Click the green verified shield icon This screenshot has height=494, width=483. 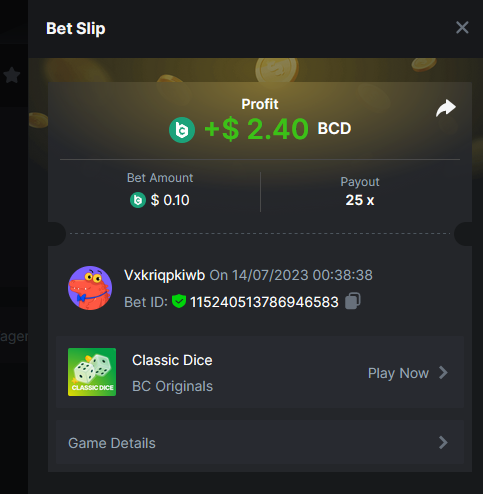[179, 301]
